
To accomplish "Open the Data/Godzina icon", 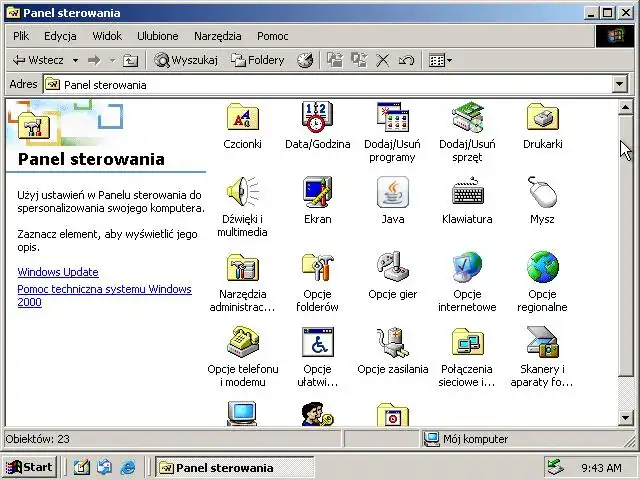I will 317,118.
